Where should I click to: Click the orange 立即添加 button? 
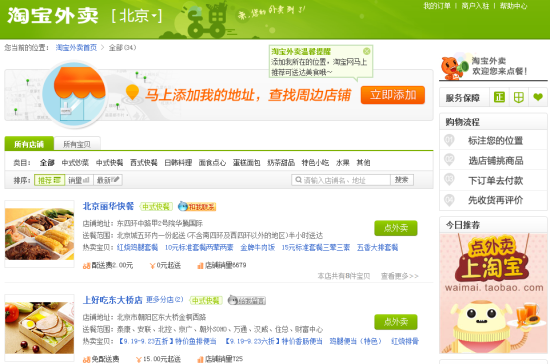tap(393, 95)
